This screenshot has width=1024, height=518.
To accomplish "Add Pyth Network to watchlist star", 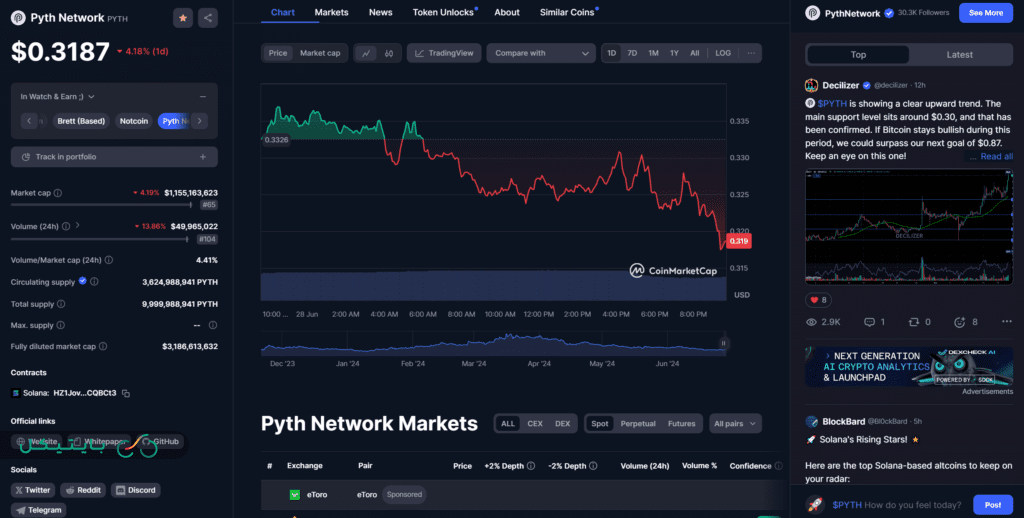I will click(183, 18).
